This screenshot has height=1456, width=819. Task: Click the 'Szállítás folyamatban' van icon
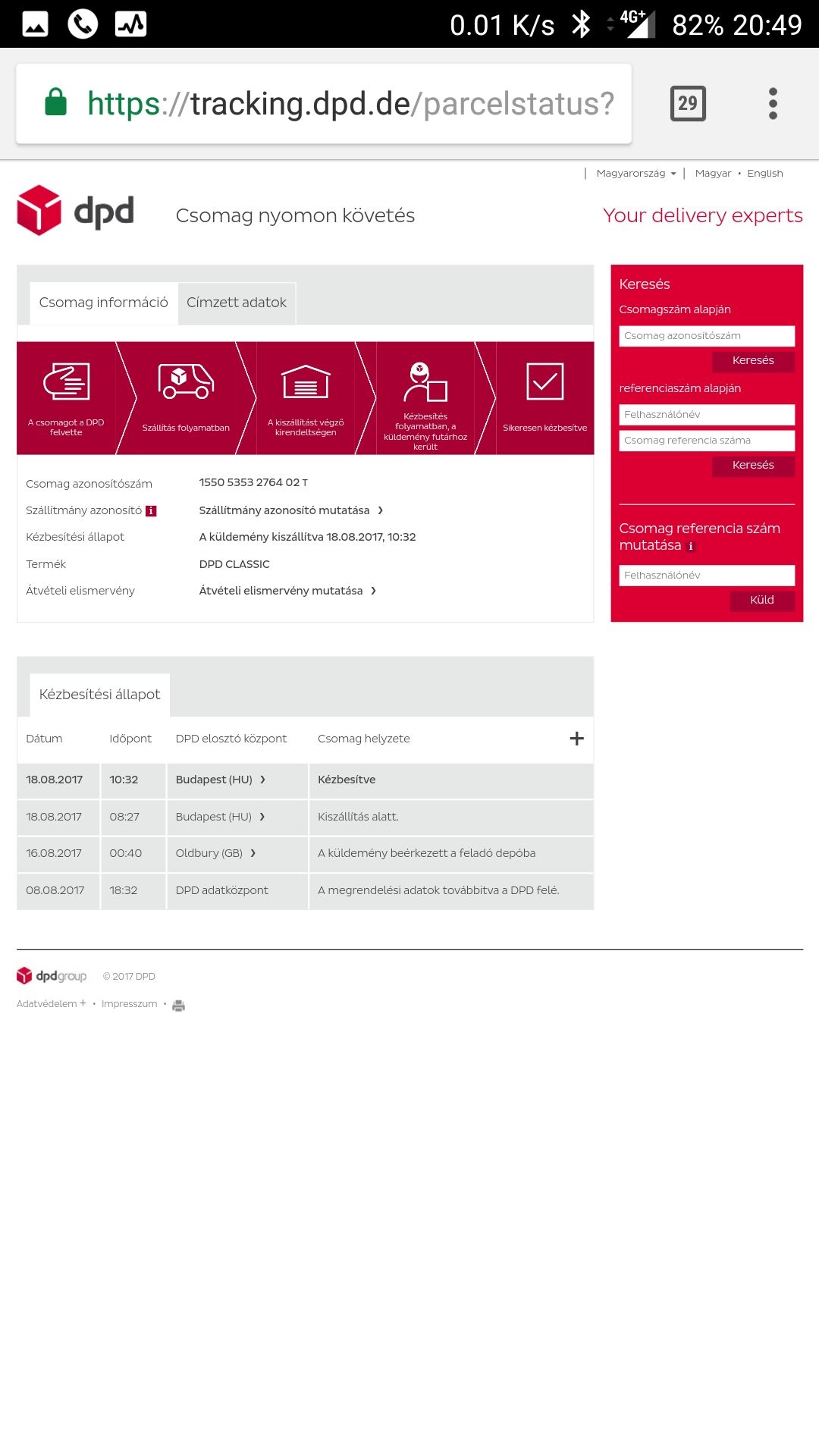pos(186,381)
